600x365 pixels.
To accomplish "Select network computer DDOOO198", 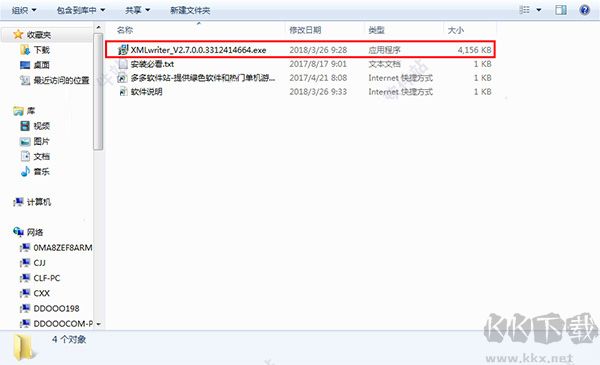I will (56, 308).
